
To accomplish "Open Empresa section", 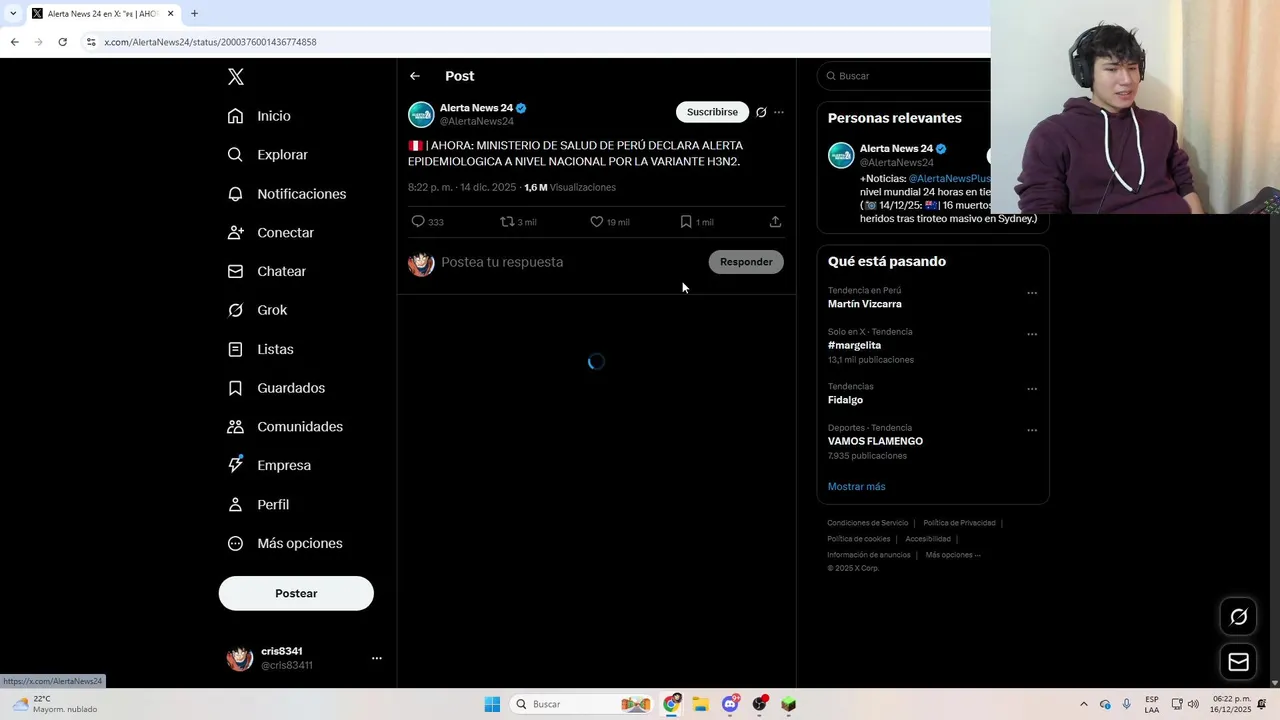I will coord(269,465).
